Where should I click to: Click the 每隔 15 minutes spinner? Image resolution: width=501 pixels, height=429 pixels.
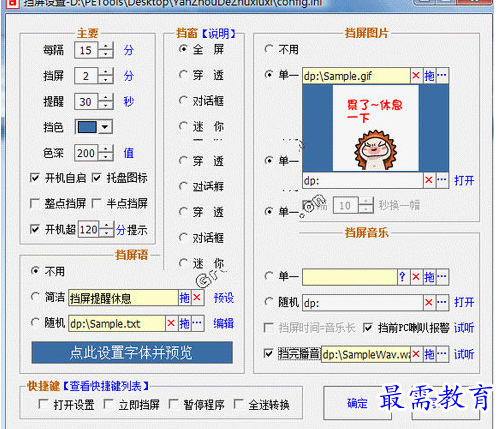tap(106, 50)
